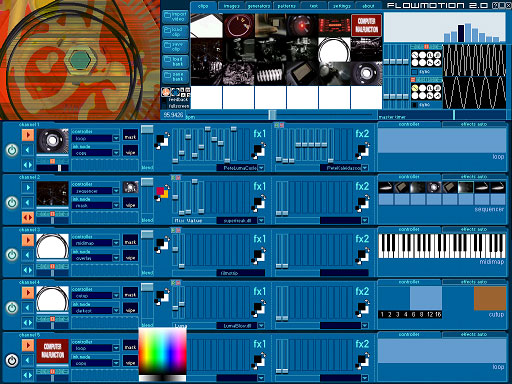Play channel 2 in reverse

coord(28,202)
